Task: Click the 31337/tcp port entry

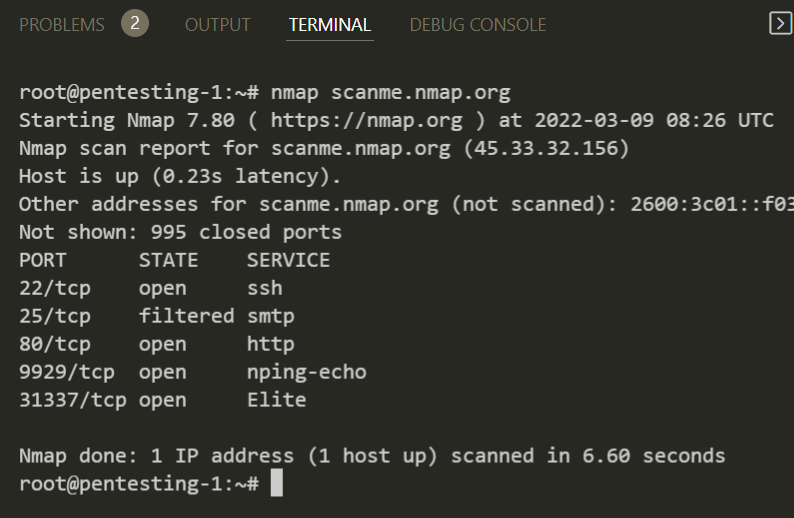Action: pyautogui.click(x=66, y=400)
